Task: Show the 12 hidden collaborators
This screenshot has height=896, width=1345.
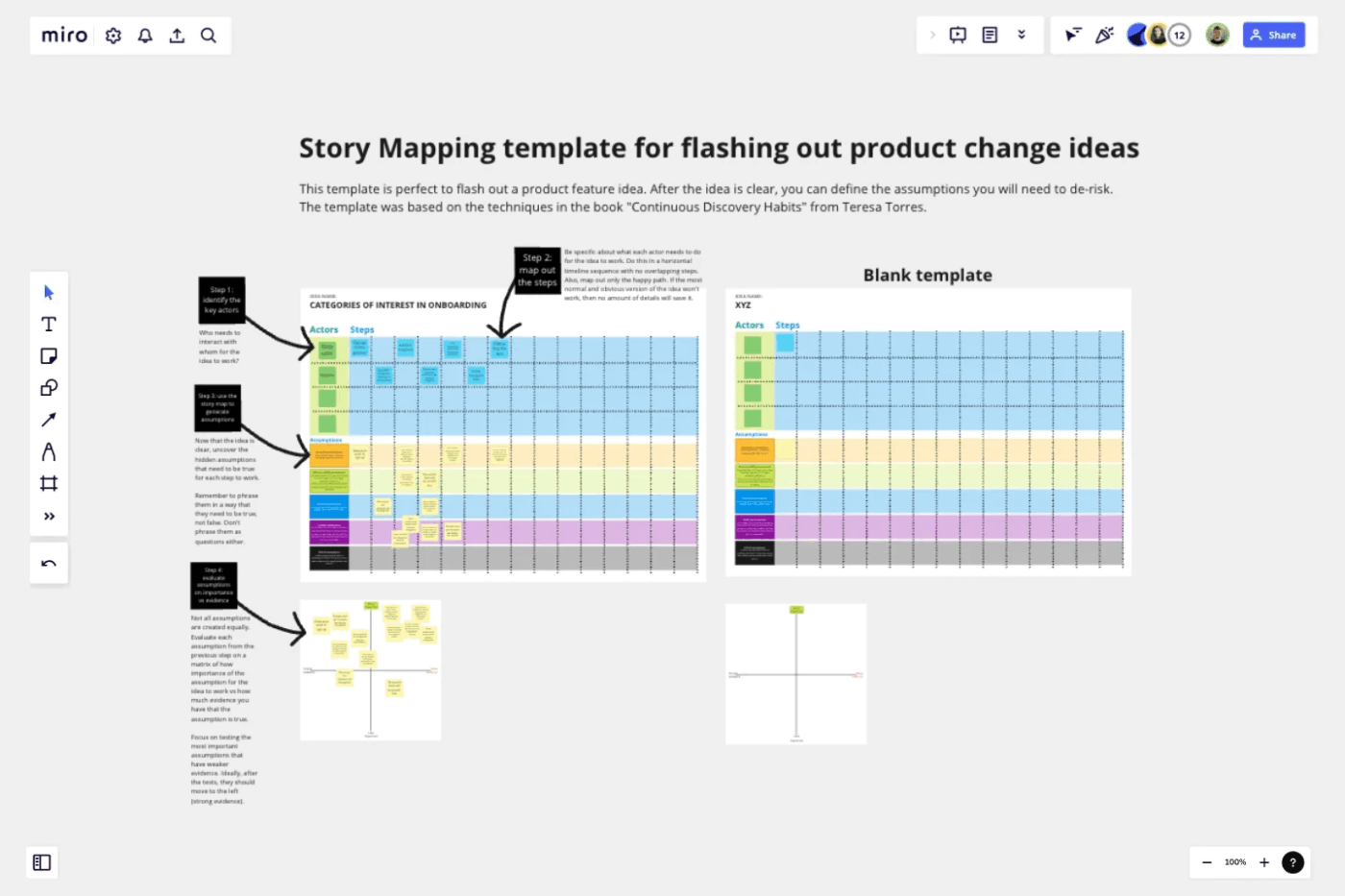Action: click(x=1180, y=35)
